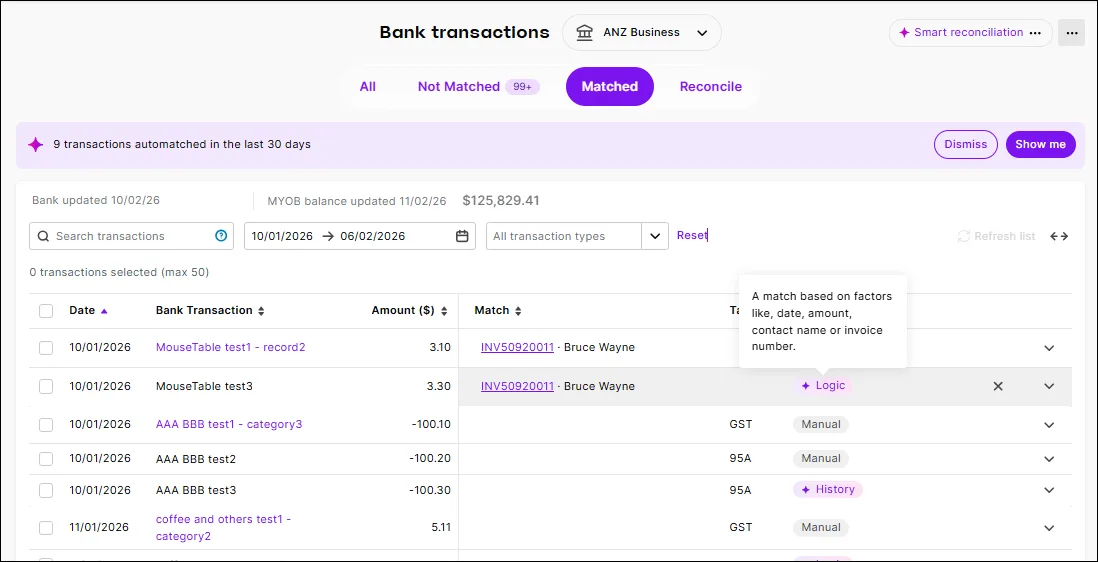This screenshot has height=562, width=1098.
Task: Expand the AAA BBB test3 row chevron
Action: click(1049, 491)
